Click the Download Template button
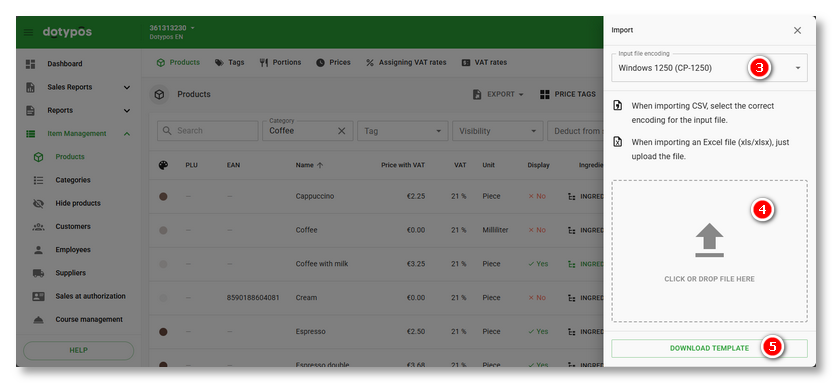 pos(709,349)
